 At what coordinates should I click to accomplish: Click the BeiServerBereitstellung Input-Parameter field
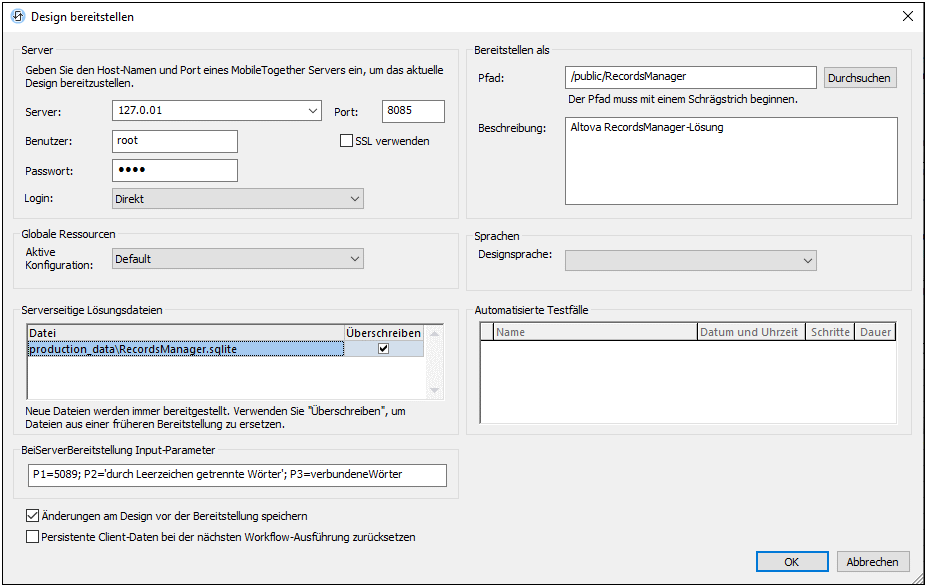click(236, 474)
